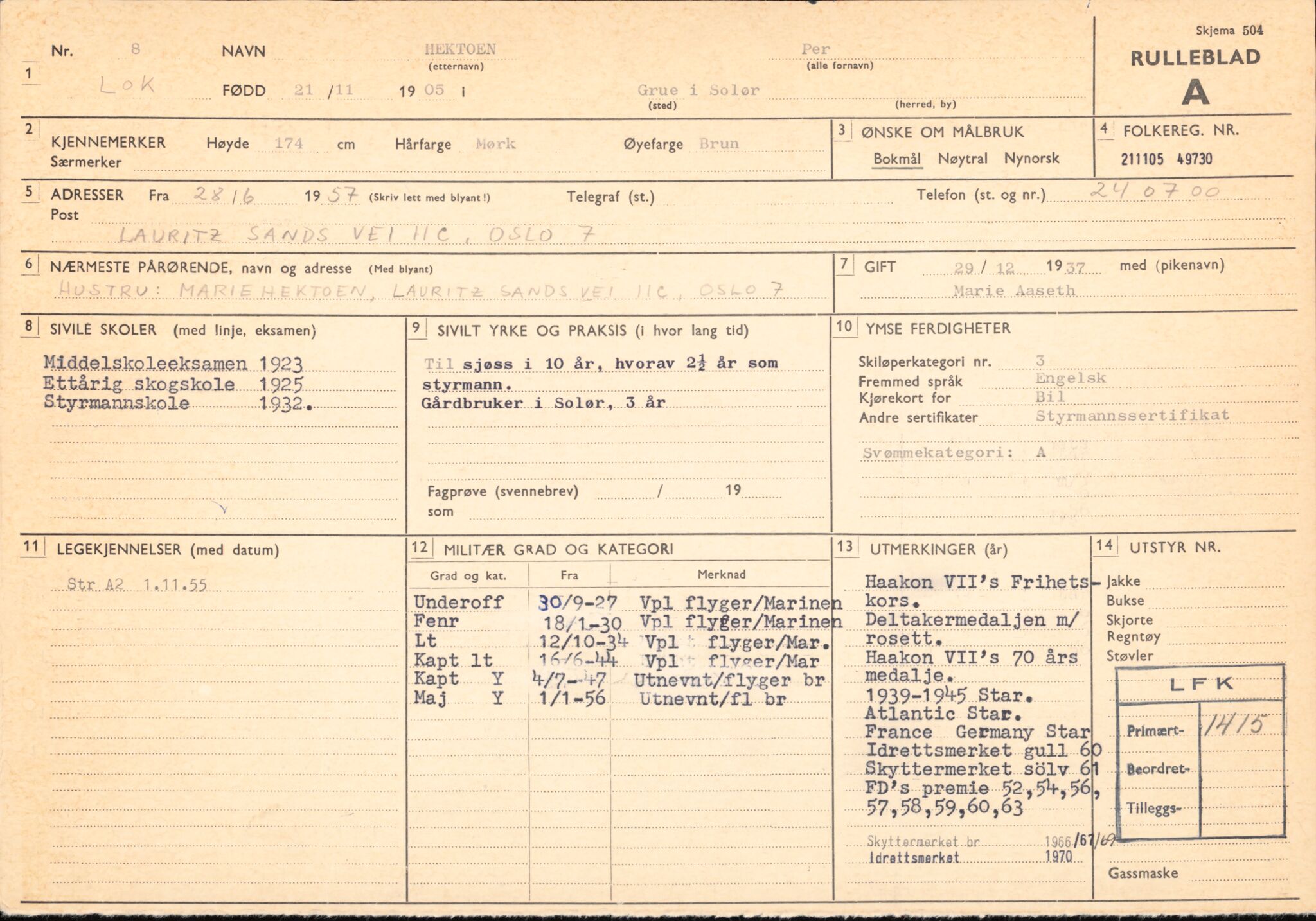Screen dimensions: 1316x921
Task: Click the eye colour Brun
Action: (x=718, y=144)
